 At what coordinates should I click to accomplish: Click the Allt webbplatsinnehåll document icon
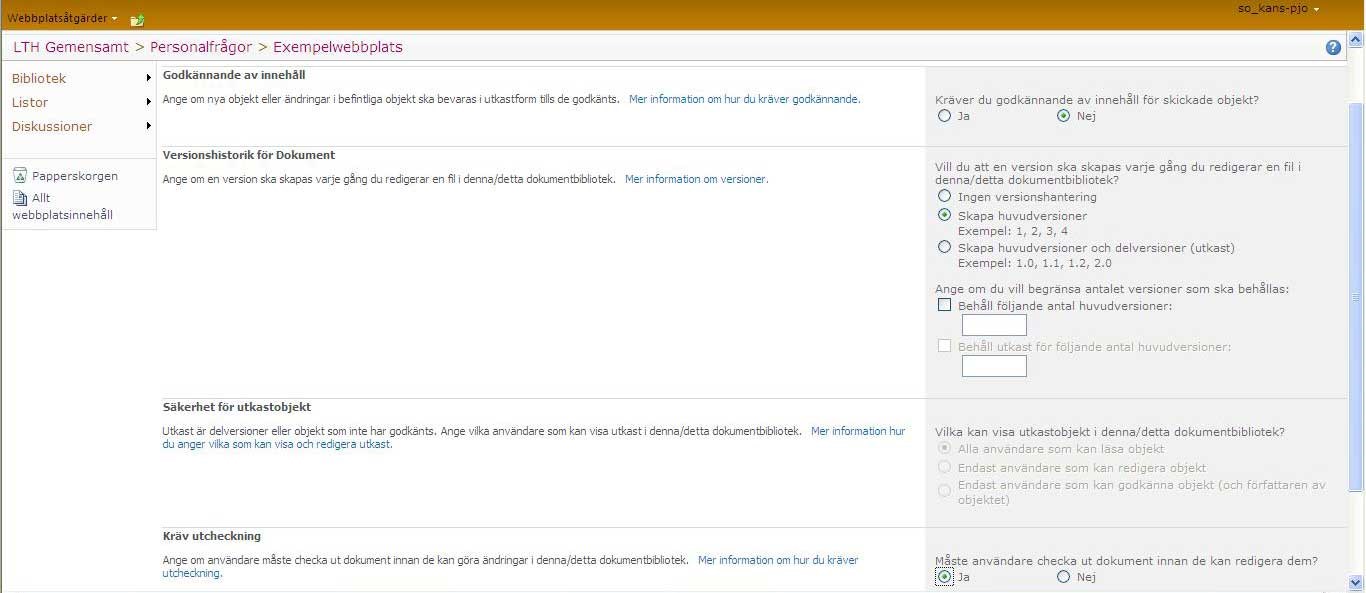[x=20, y=198]
